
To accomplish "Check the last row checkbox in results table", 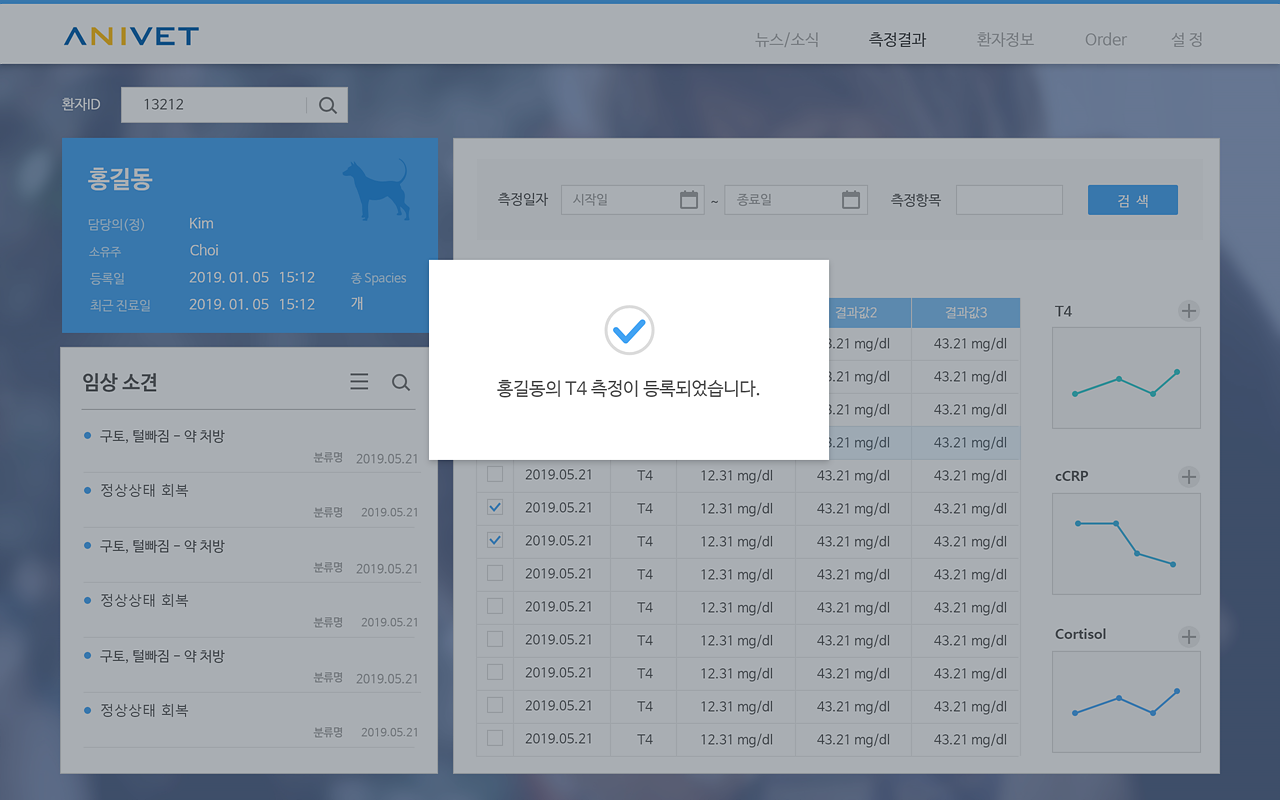I will [x=495, y=738].
